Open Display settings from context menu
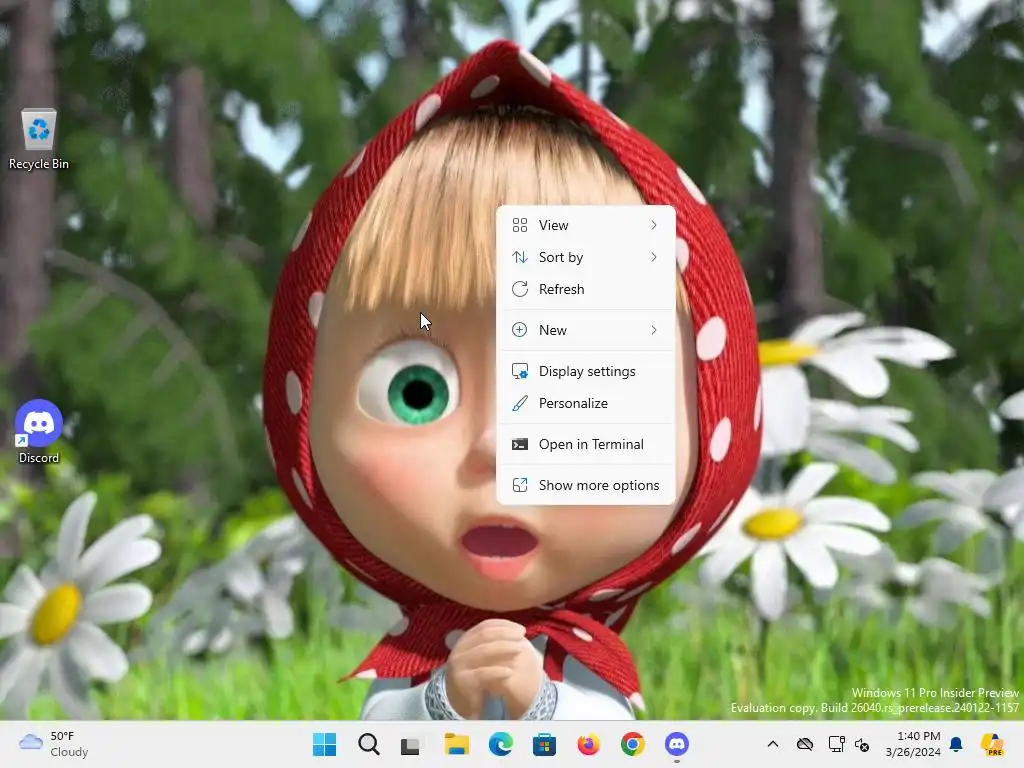The image size is (1024, 768). pos(586,371)
